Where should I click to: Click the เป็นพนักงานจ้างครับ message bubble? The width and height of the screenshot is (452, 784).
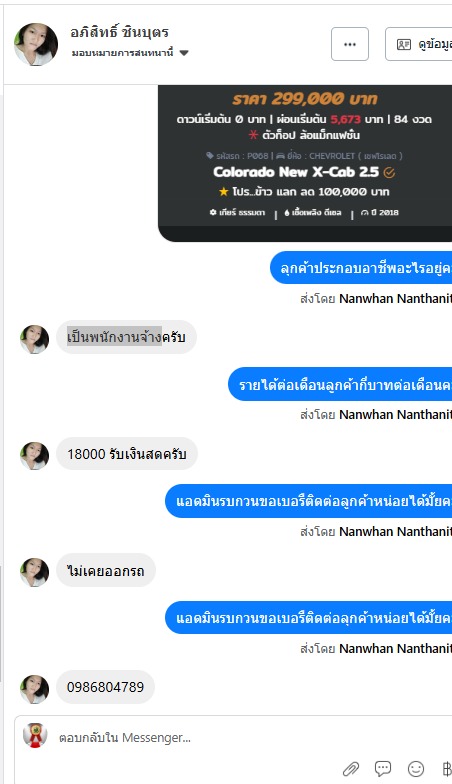(x=126, y=337)
